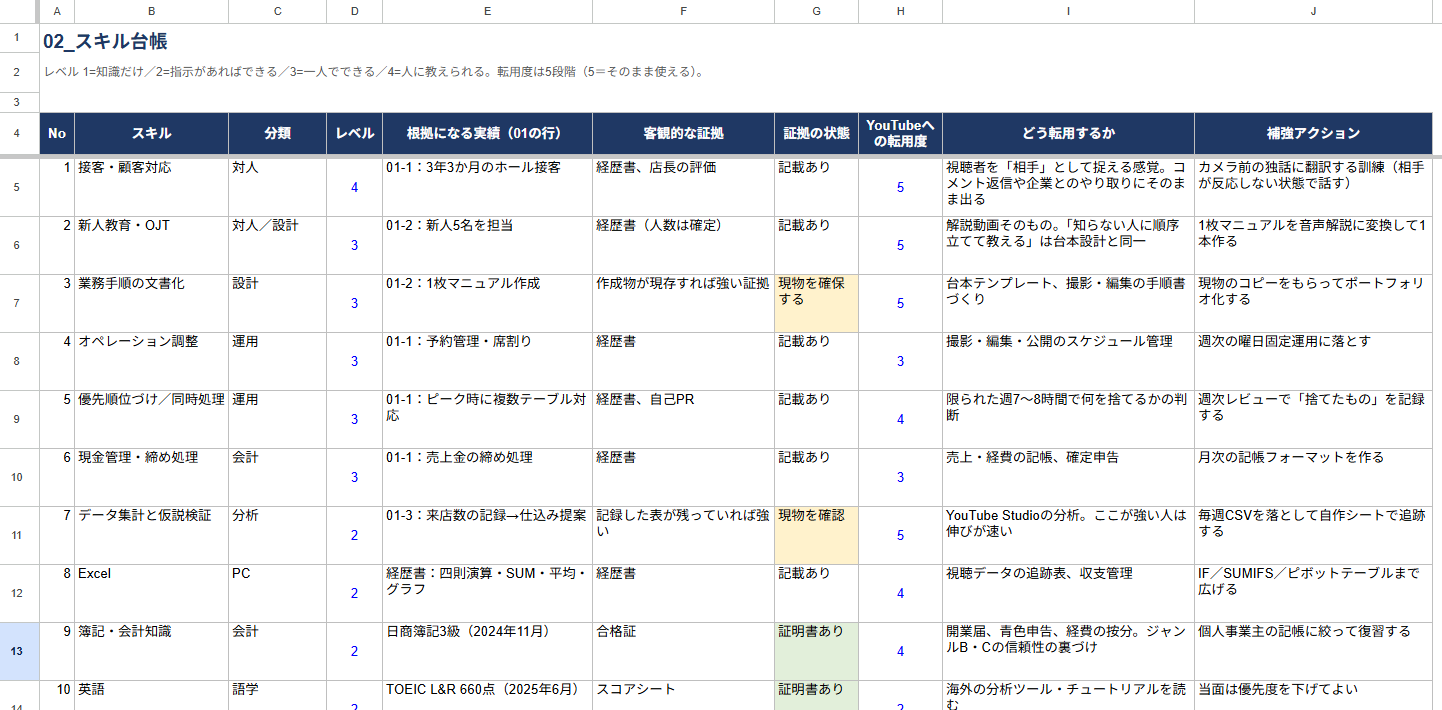Select column H header
The image size is (1442, 710).
[900, 11]
